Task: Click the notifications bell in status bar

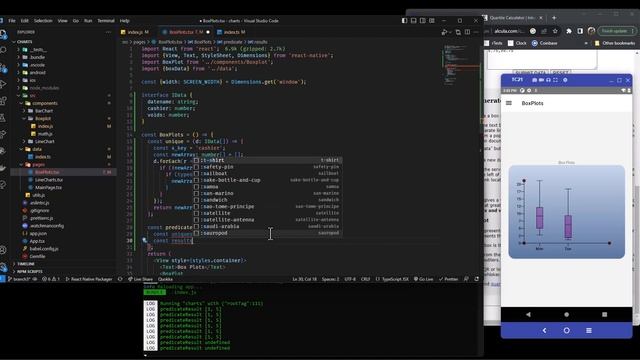Action: coord(476,279)
